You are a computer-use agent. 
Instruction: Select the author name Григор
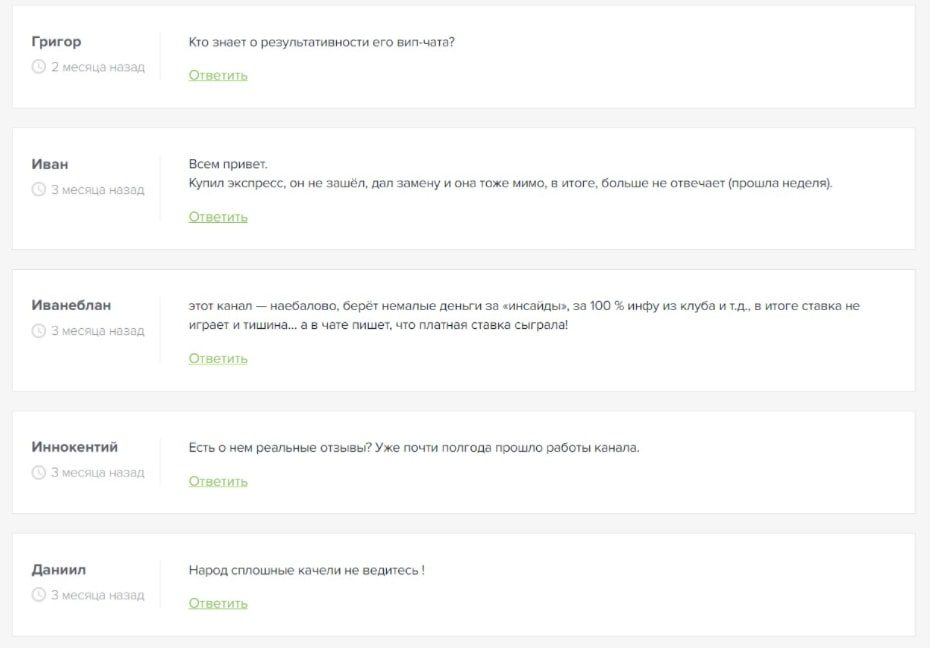[x=56, y=42]
